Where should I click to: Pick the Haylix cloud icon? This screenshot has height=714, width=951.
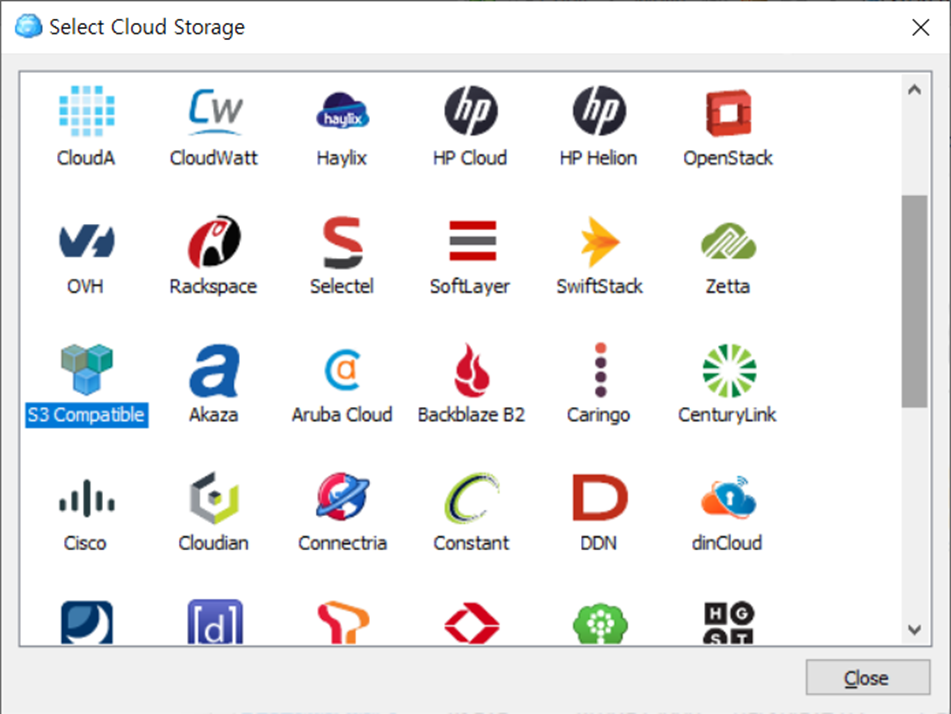[343, 112]
